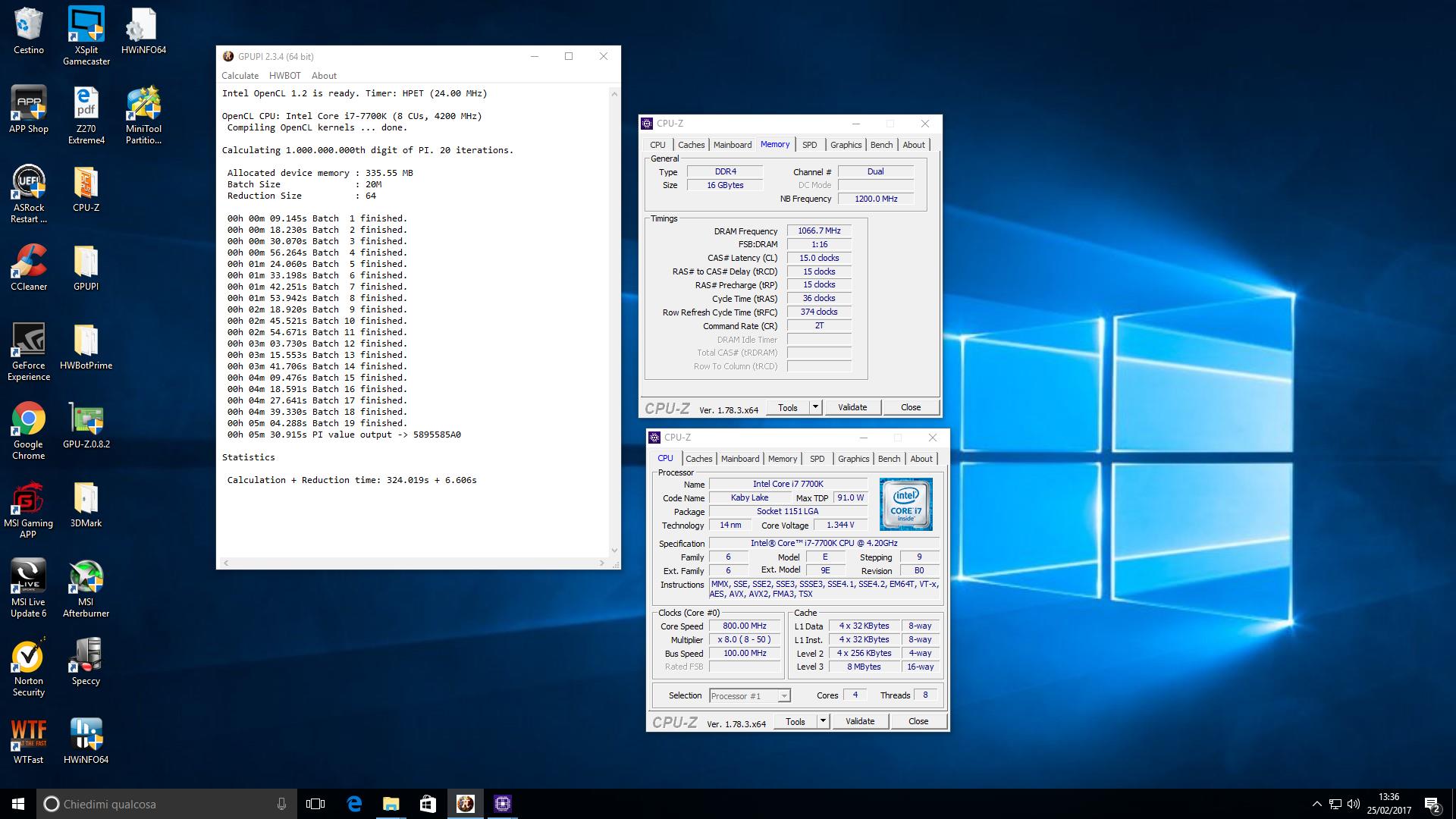
Task: Open the volume control in system tray
Action: 1354,804
